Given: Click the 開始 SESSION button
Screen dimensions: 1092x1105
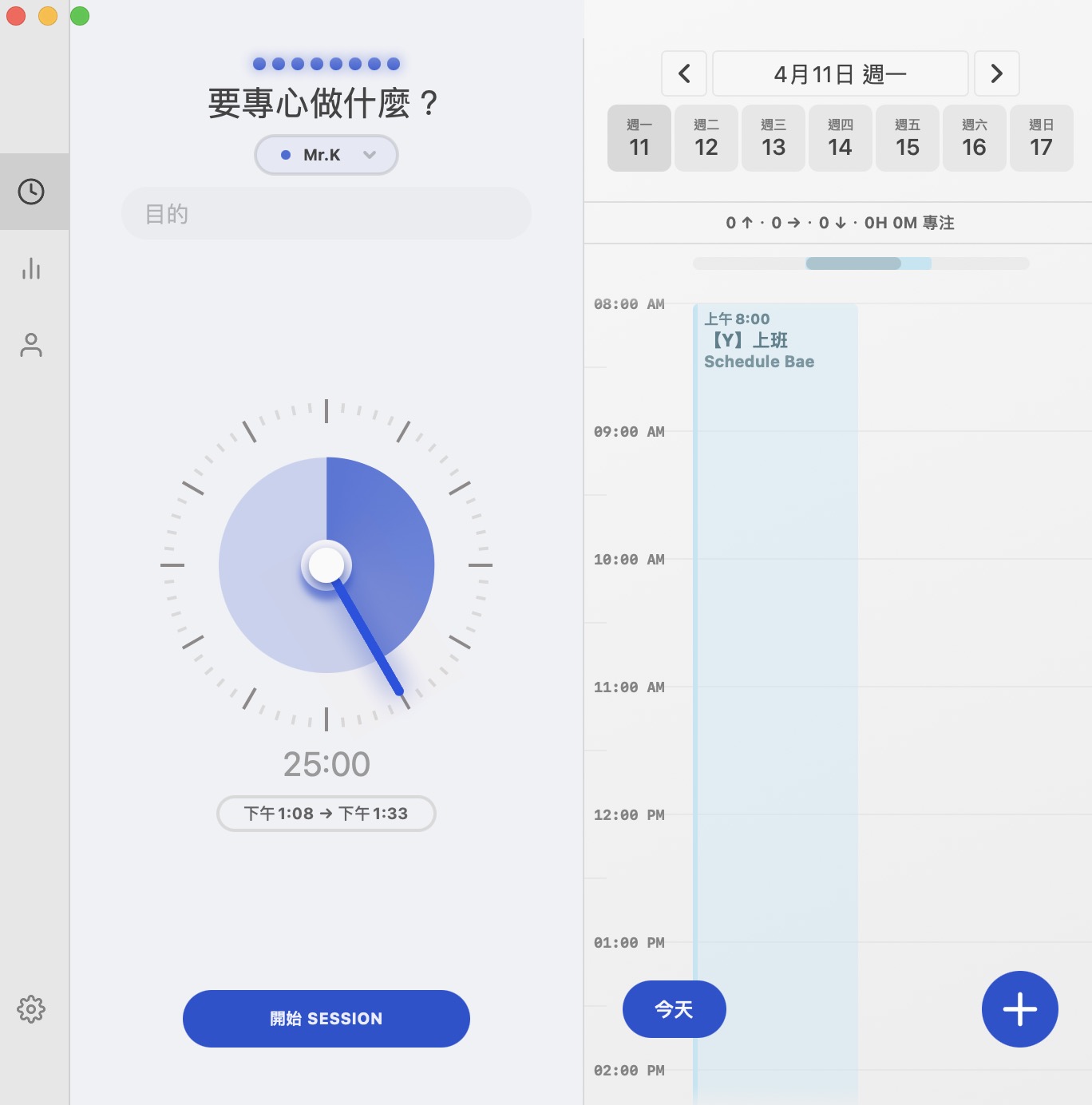Looking at the screenshot, I should (326, 1019).
